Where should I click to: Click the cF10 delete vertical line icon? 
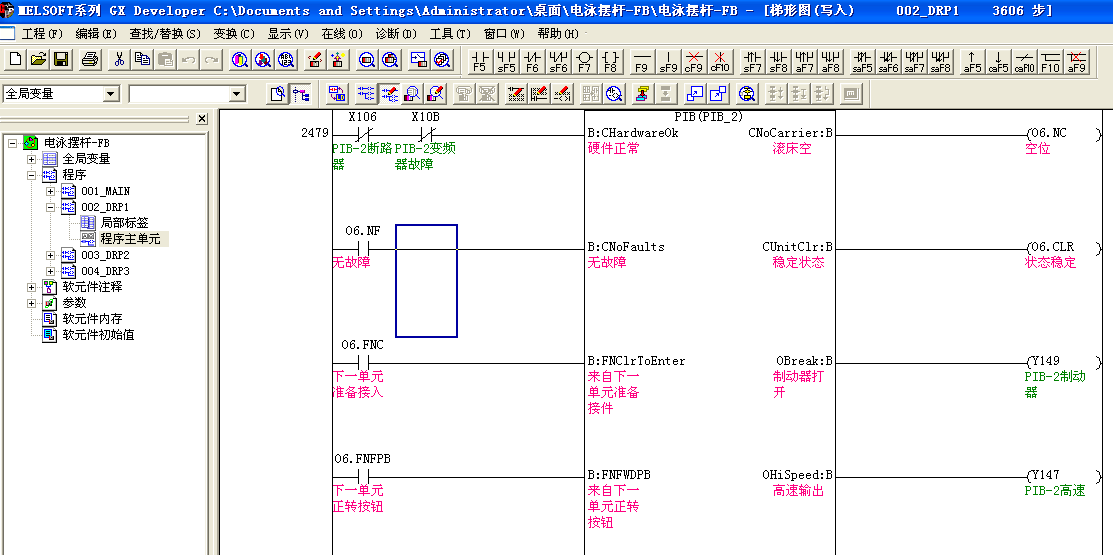point(720,61)
